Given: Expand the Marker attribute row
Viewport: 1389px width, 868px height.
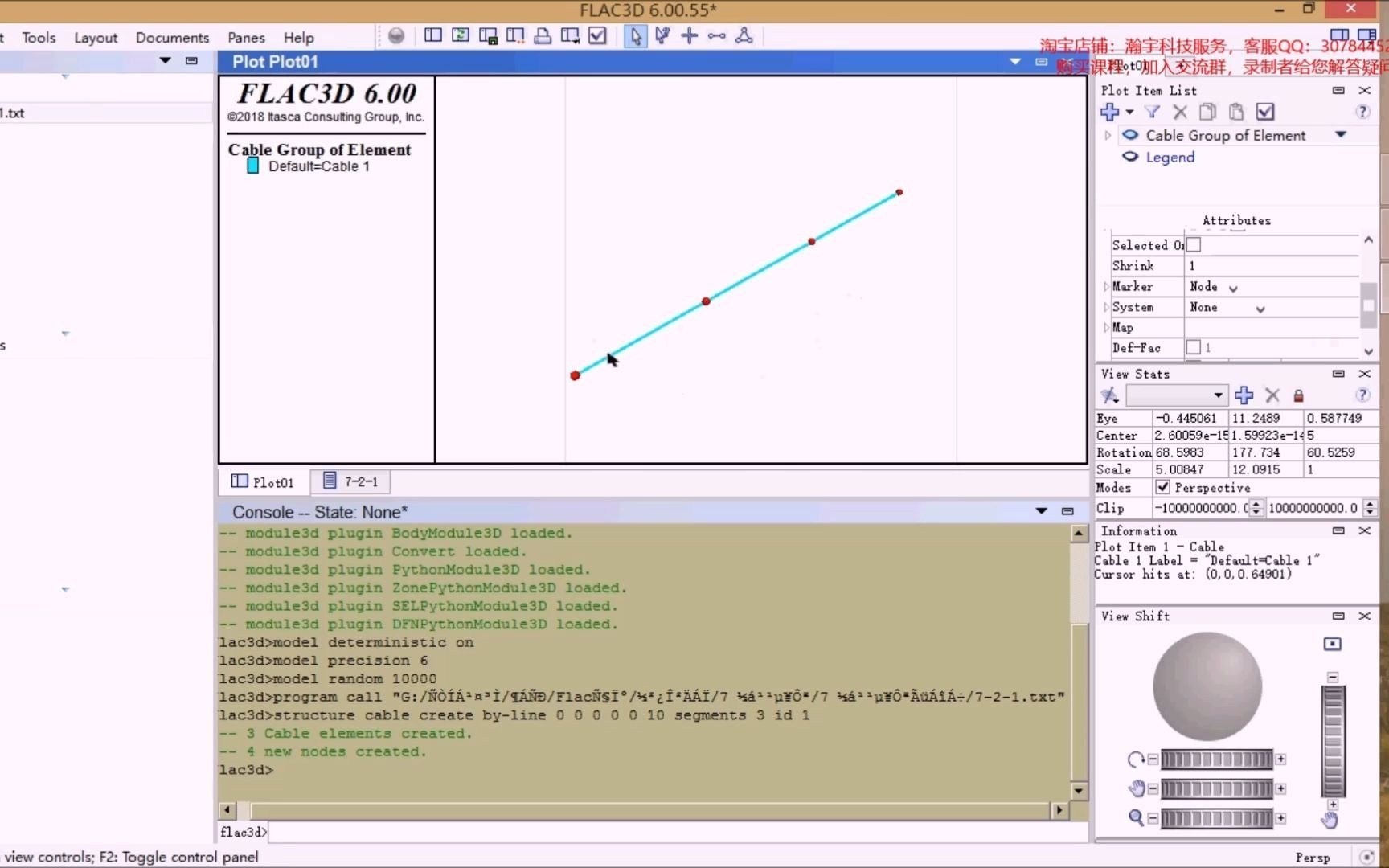Looking at the screenshot, I should (1107, 287).
